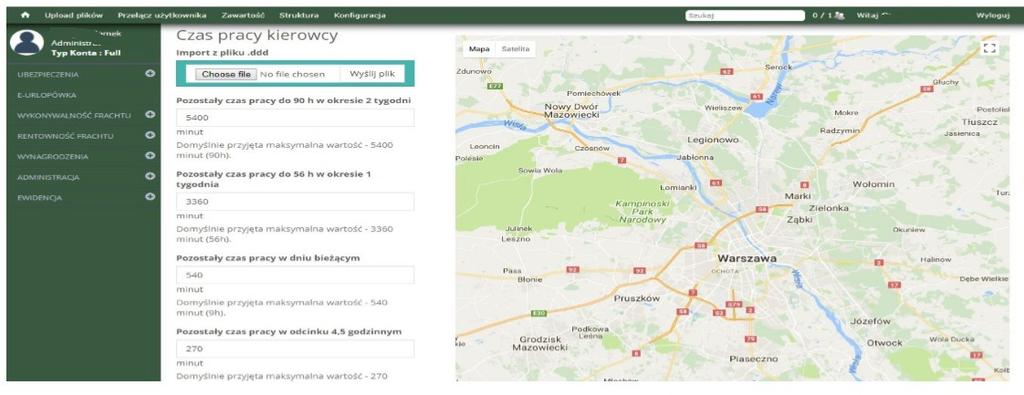
Task: Click the 0 / 1 counter text
Action: (822, 15)
